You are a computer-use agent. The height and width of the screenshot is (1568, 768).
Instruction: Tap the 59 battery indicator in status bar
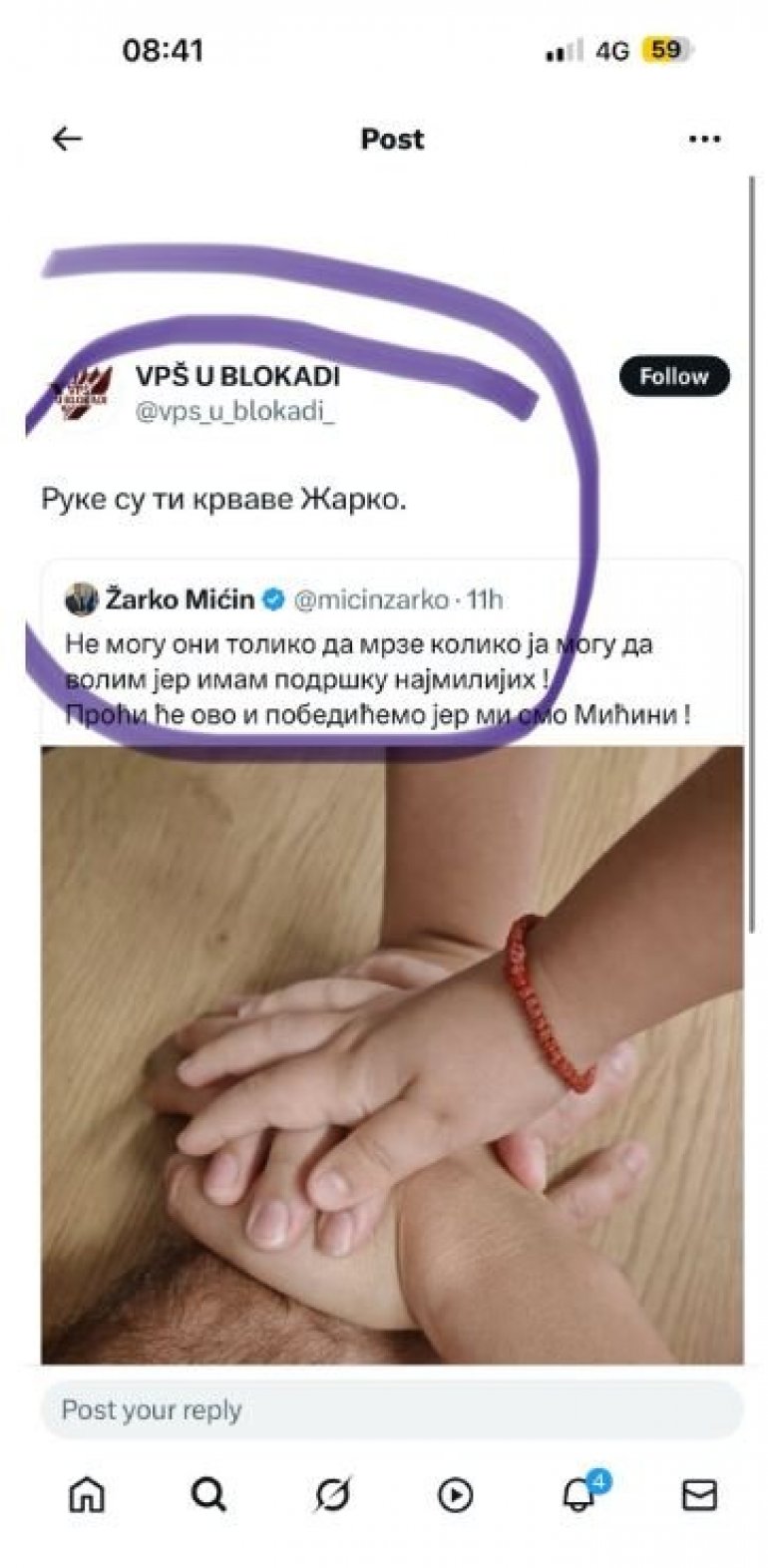point(667,50)
